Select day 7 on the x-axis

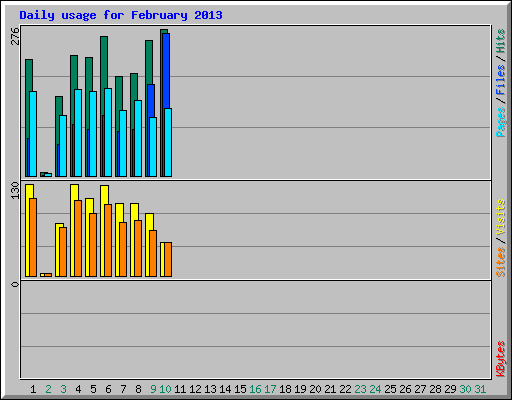tap(123, 389)
